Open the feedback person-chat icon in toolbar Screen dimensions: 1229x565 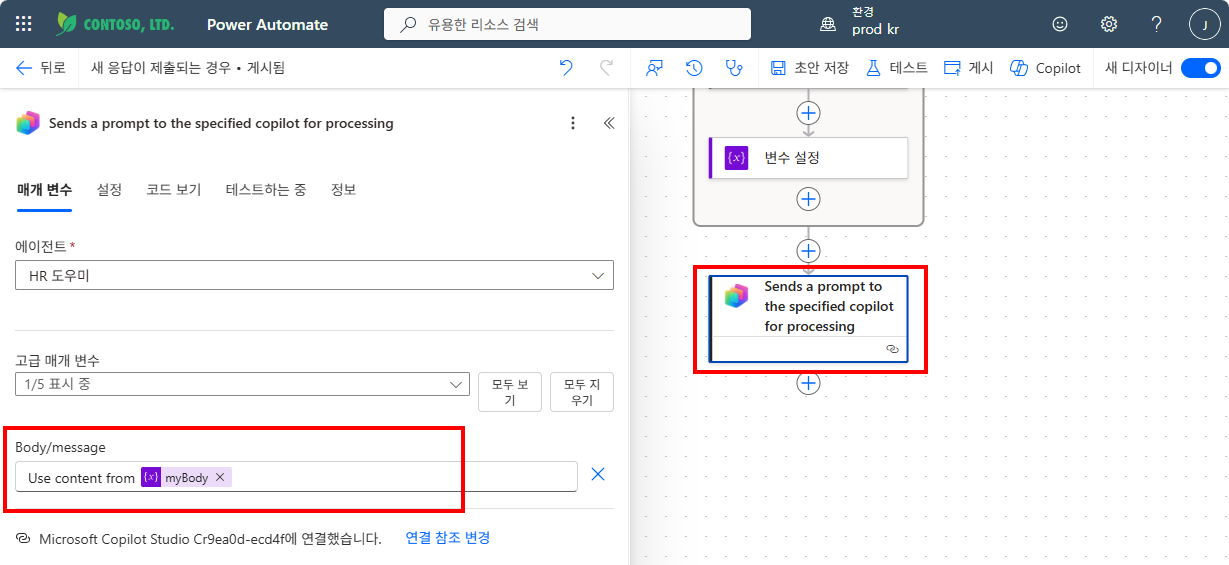[655, 68]
